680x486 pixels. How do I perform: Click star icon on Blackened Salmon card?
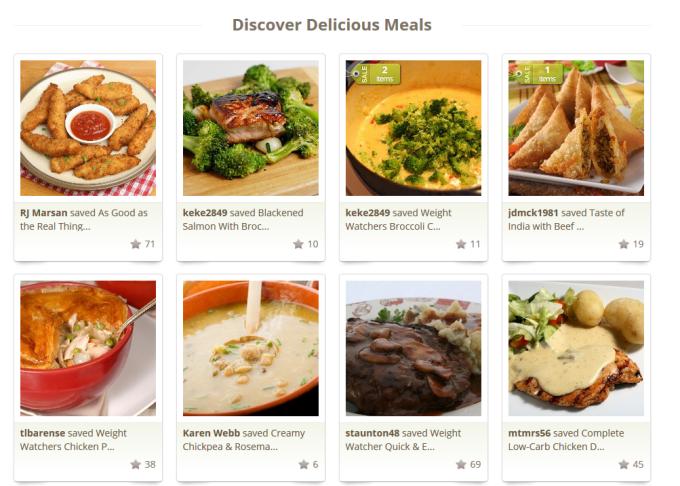point(298,244)
